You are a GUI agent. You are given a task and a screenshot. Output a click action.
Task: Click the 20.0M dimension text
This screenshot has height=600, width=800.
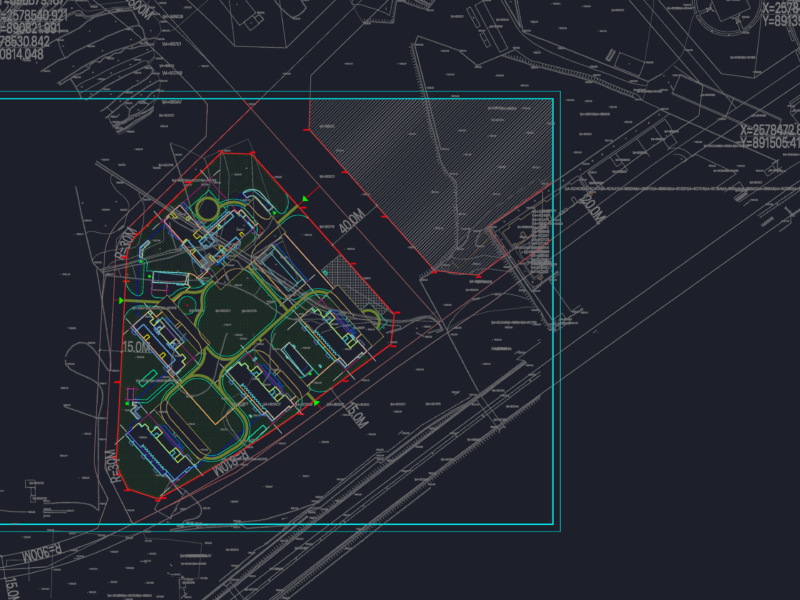tap(592, 209)
